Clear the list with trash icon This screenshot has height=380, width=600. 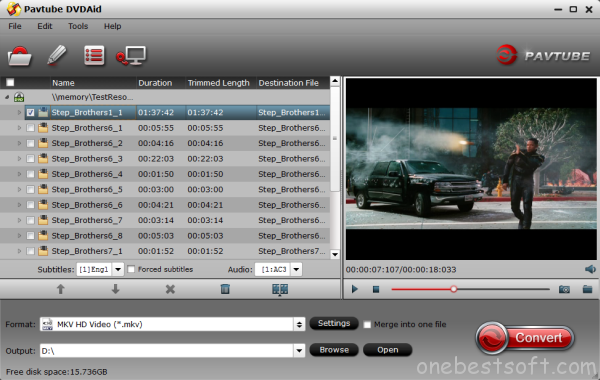225,289
